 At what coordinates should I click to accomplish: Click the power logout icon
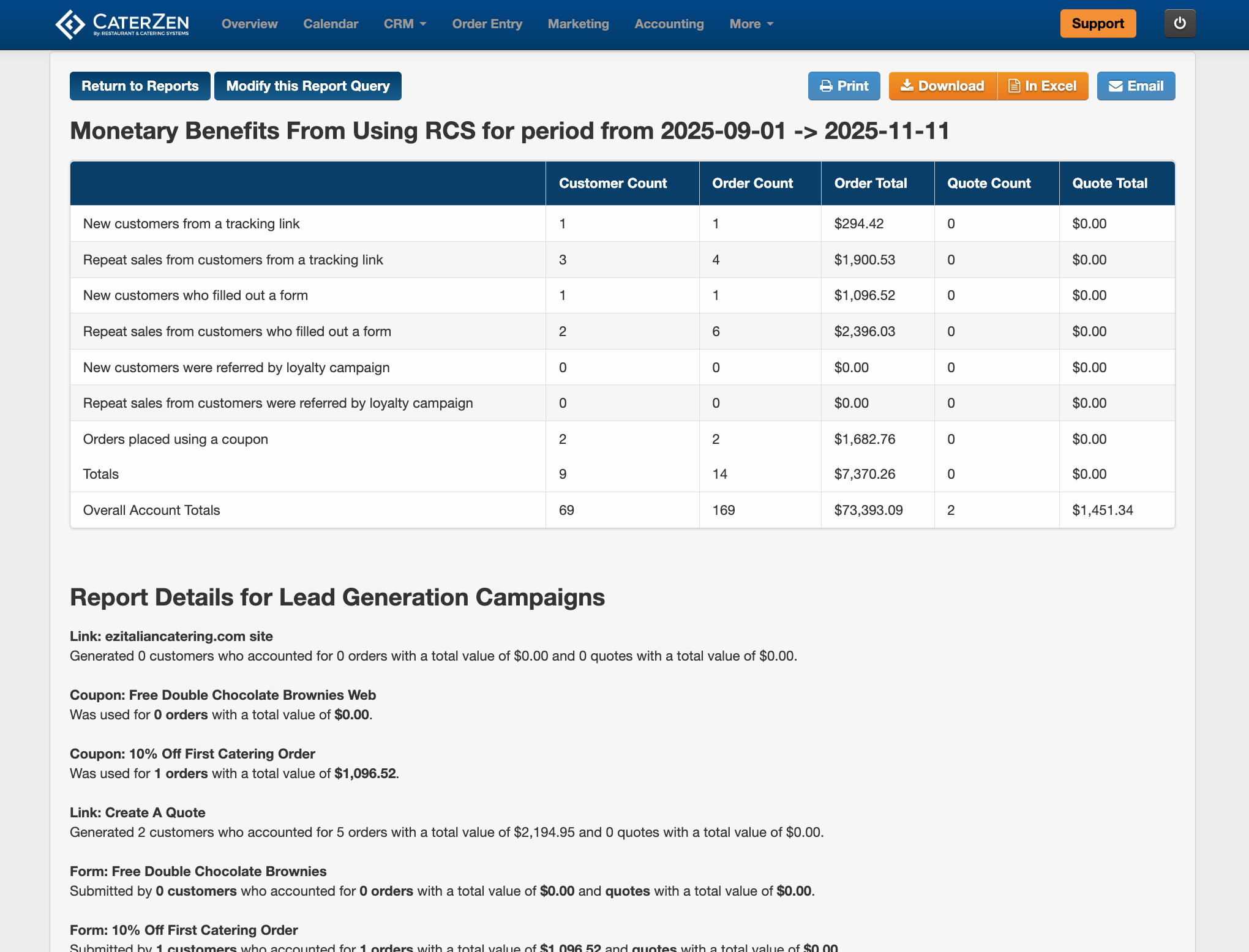pos(1179,23)
